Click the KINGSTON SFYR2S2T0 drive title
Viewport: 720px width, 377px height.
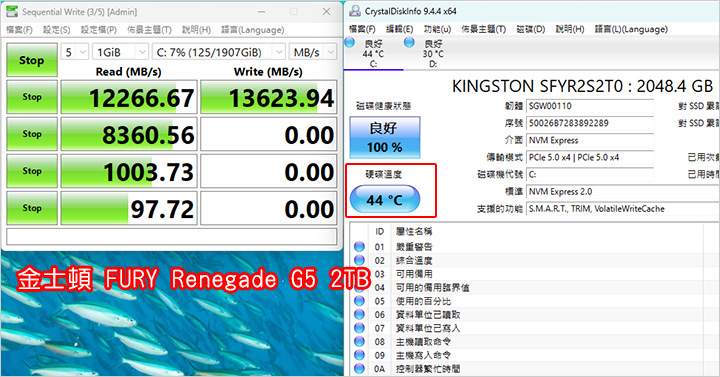[x=582, y=86]
